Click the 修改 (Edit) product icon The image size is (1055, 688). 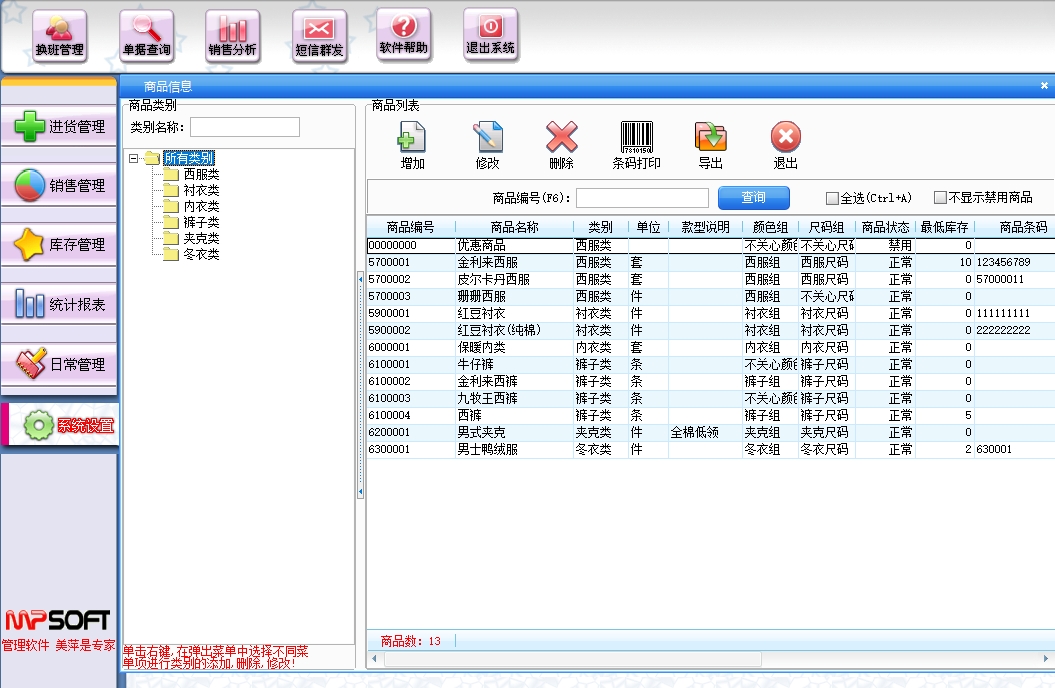coord(487,145)
